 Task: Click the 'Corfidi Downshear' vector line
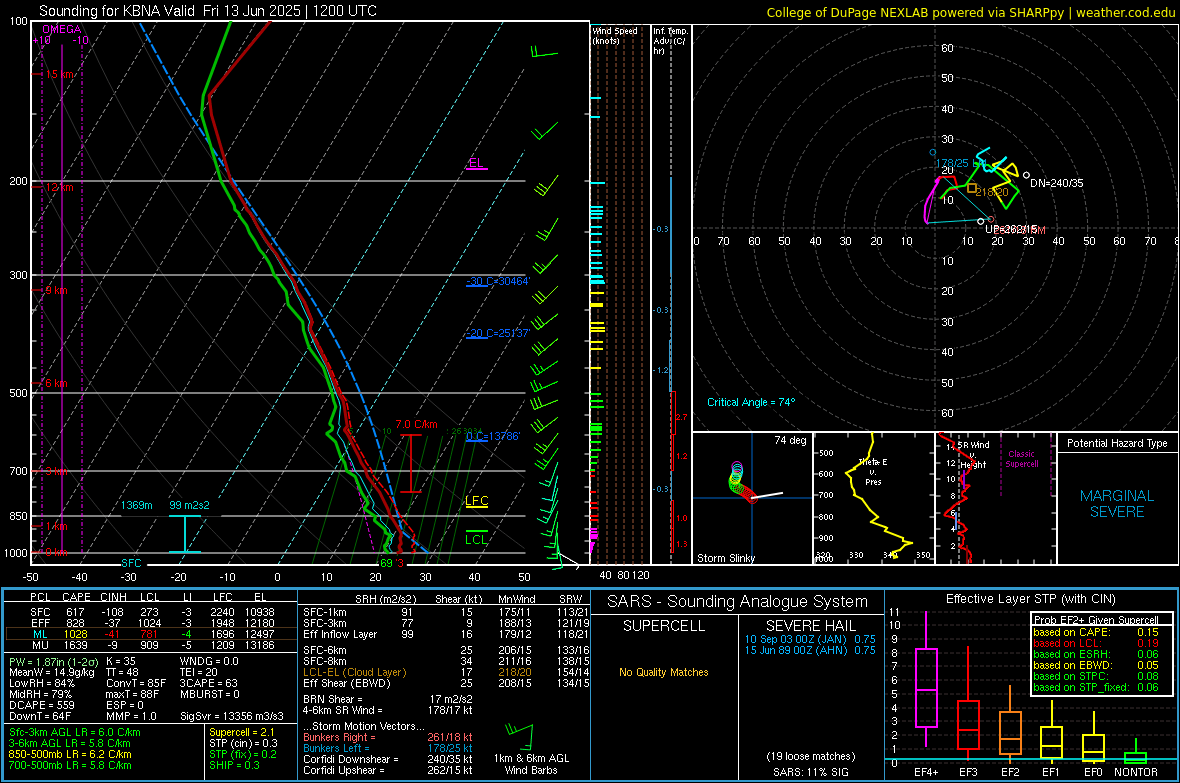(388, 759)
